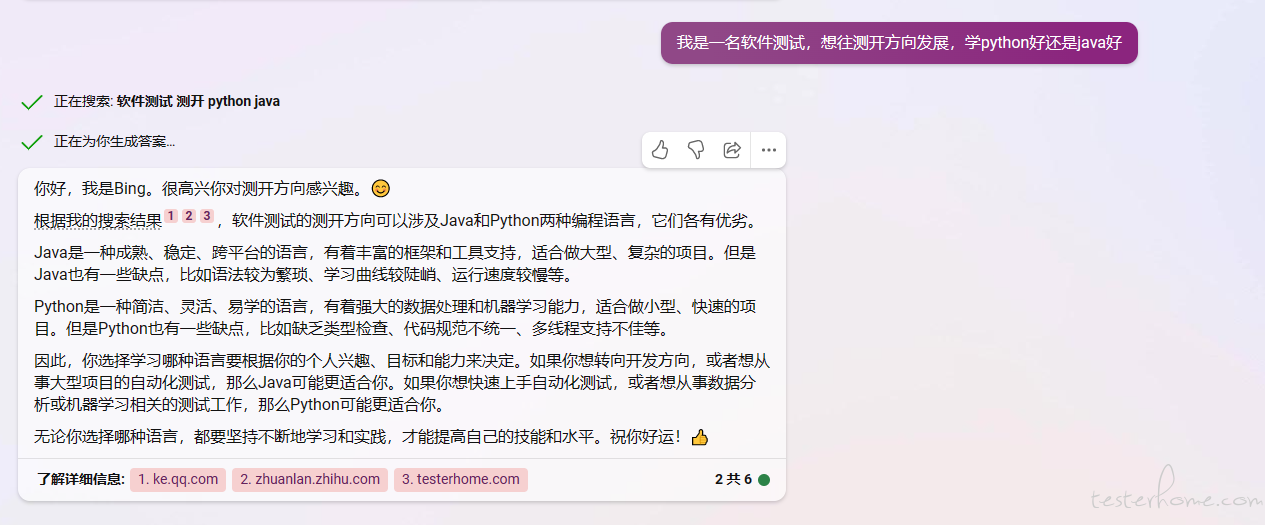Open citation superscript 3
This screenshot has width=1265, height=525.
pyautogui.click(x=206, y=216)
